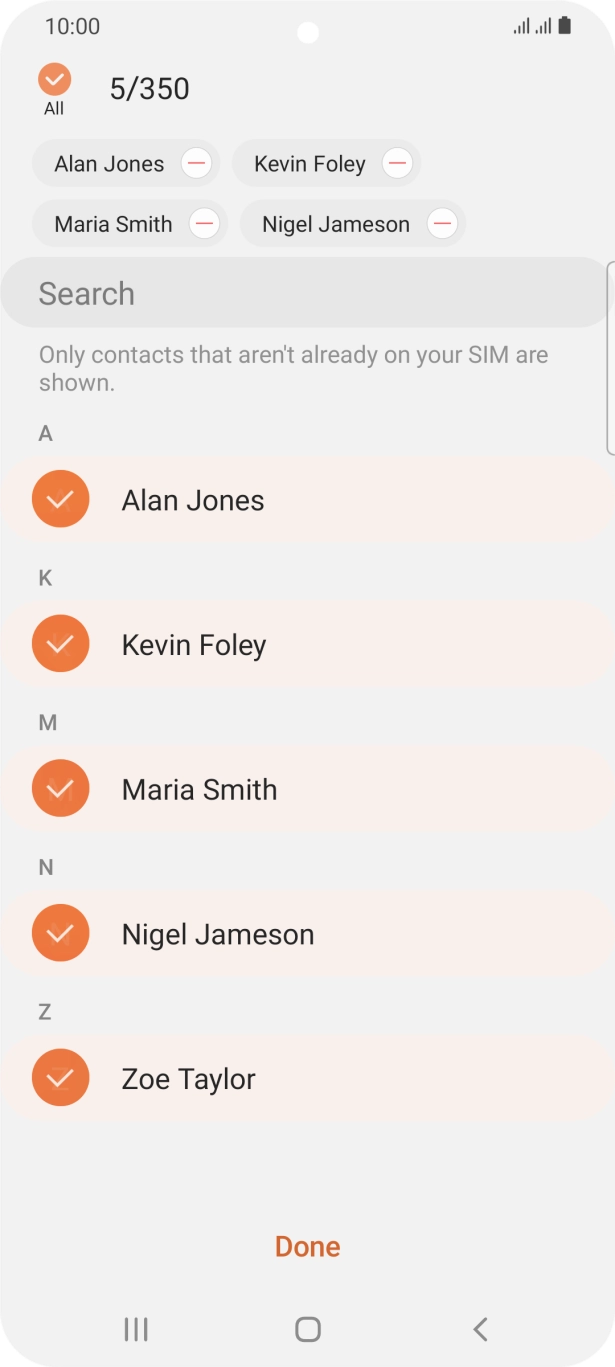The image size is (615, 1367).
Task: Tap the Zoe Taylor contact name
Action: tap(189, 1079)
